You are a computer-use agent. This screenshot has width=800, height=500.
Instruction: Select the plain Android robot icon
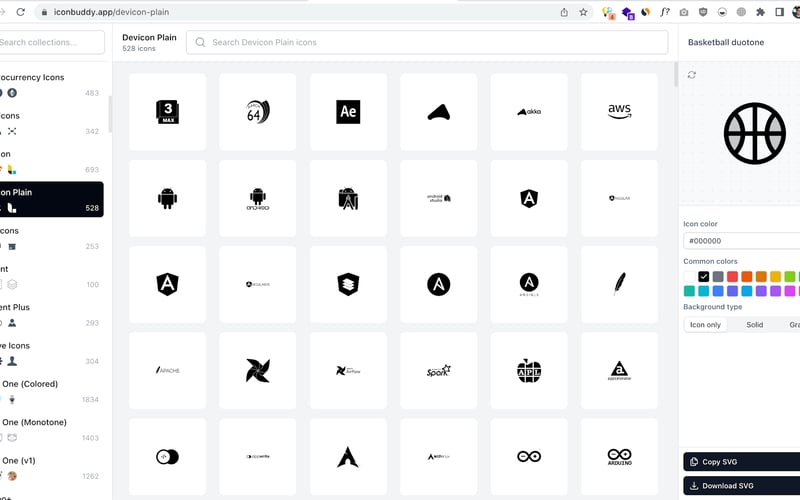coord(167,198)
